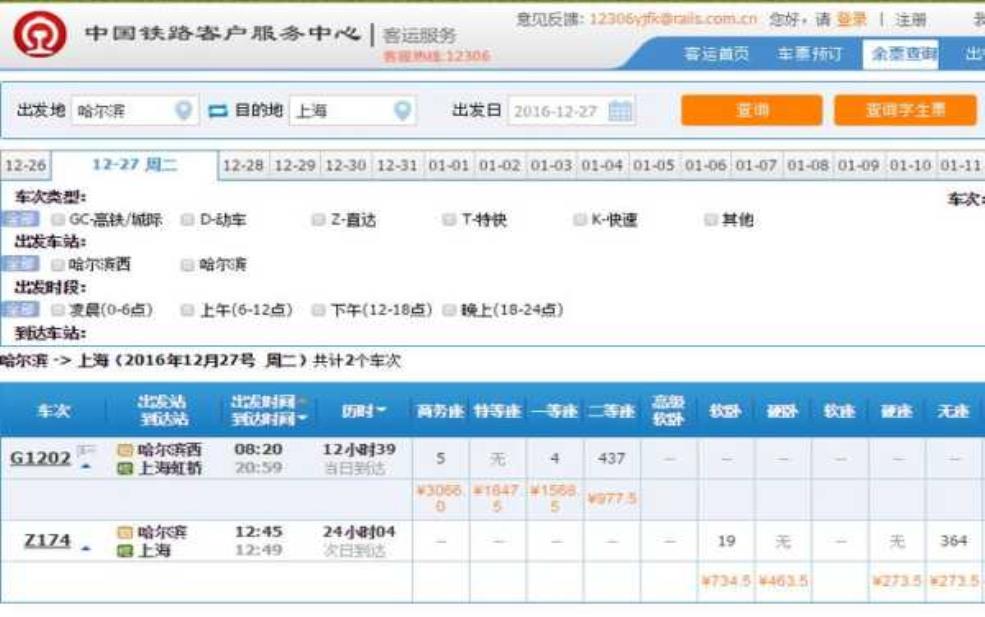
Task: Click the 出发地 input field with 哈尔滨
Action: [120, 111]
